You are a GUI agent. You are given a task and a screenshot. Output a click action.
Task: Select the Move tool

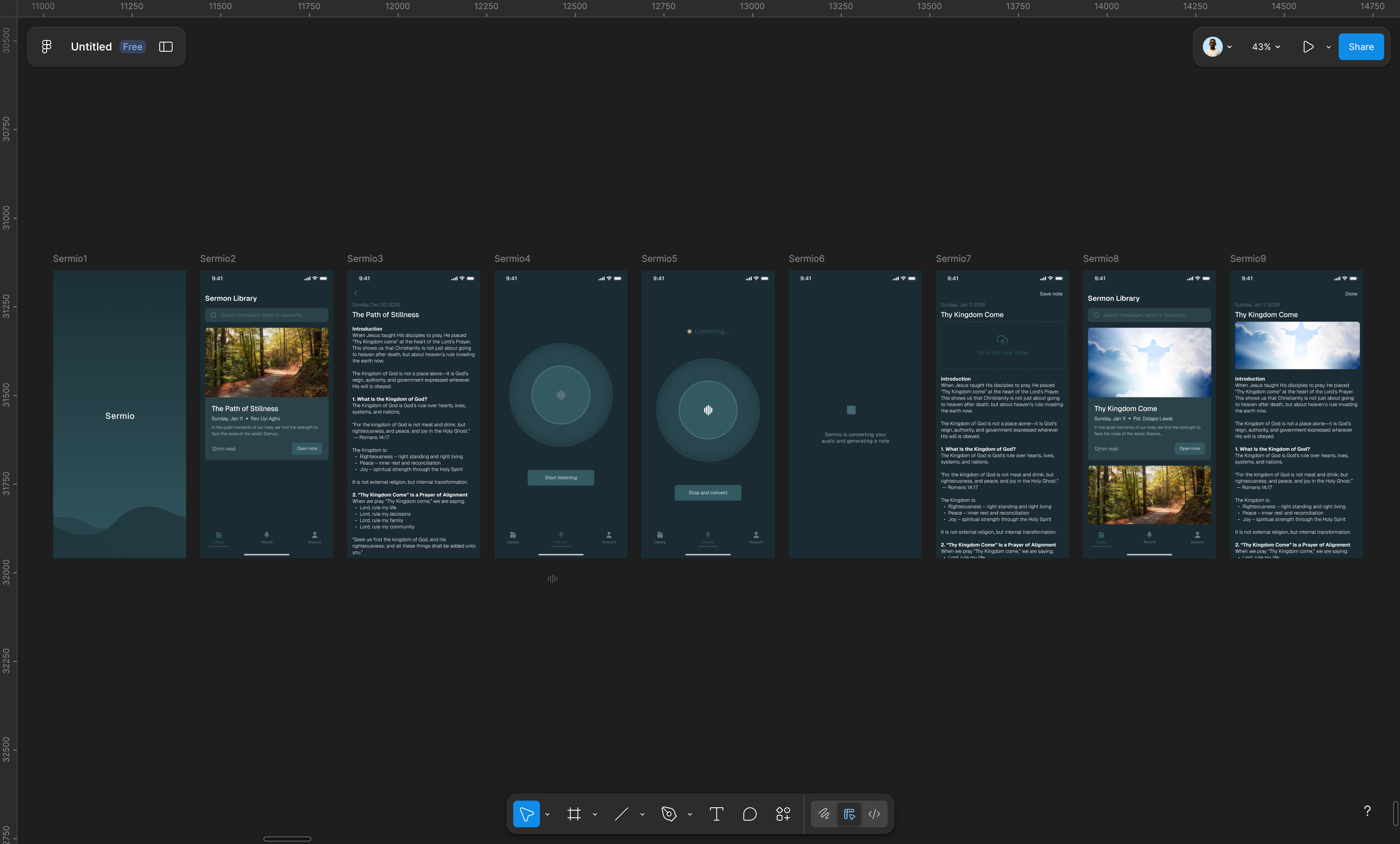click(x=526, y=814)
